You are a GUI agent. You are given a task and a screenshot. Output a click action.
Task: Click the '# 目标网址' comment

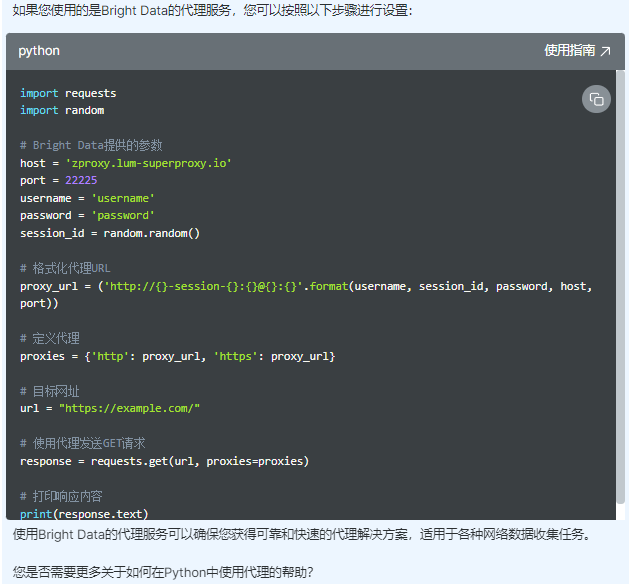click(50, 391)
